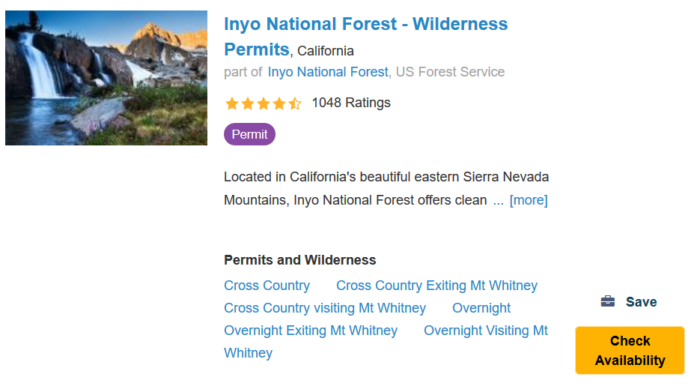Select the plain Overnight permit link

pyautogui.click(x=481, y=308)
